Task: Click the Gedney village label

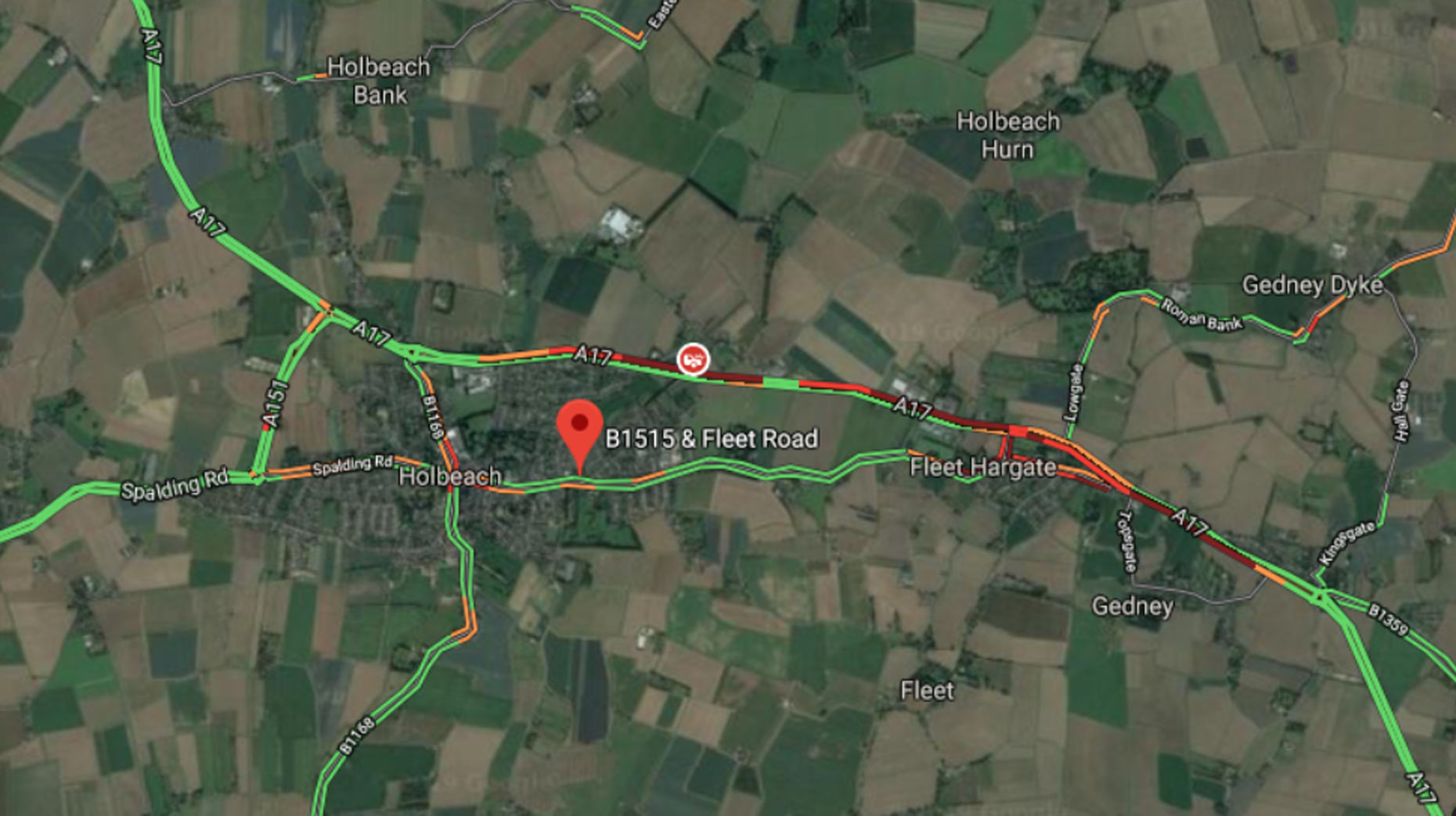Action: click(1132, 606)
